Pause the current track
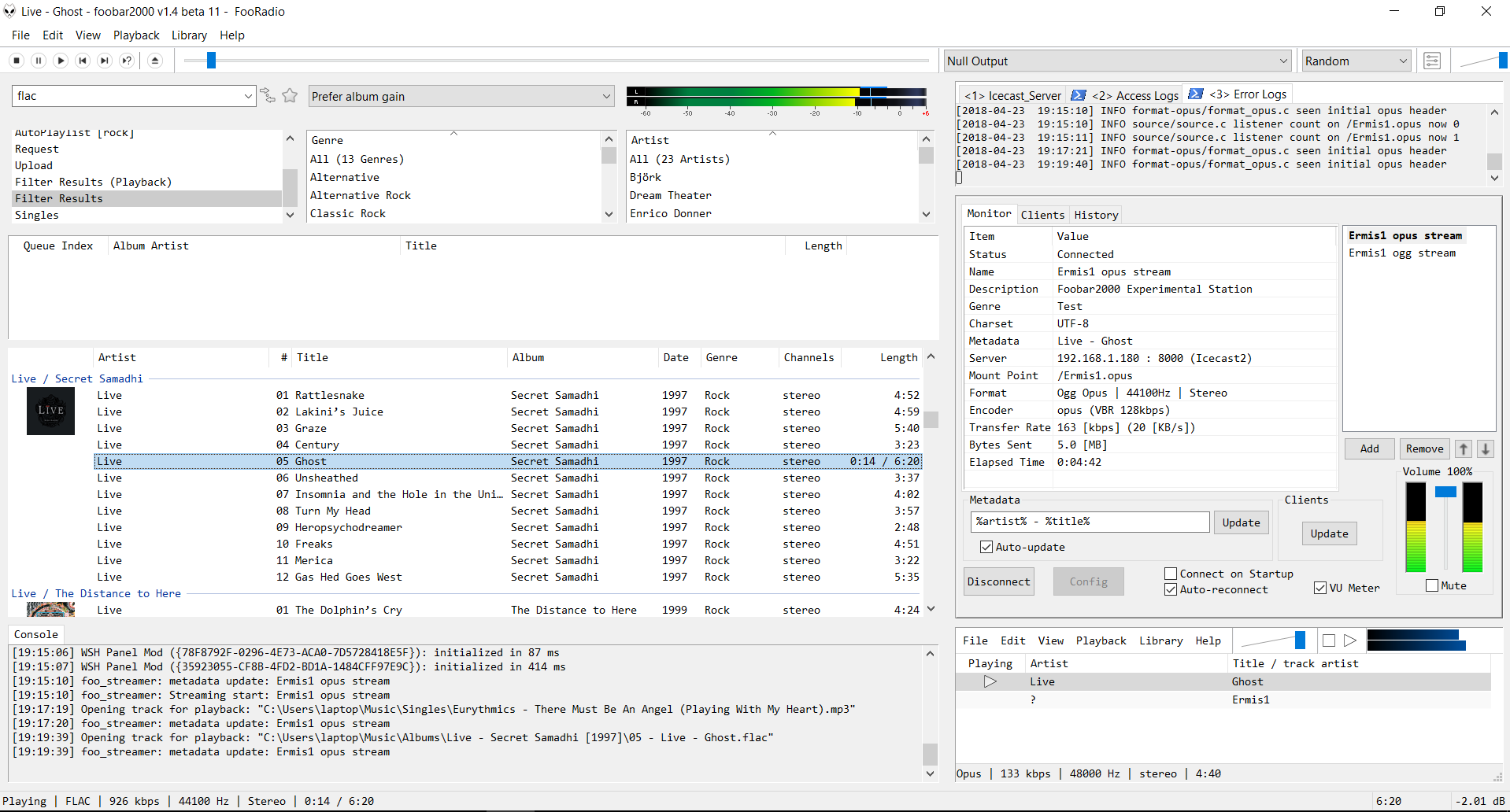This screenshot has width=1510, height=812. click(39, 61)
